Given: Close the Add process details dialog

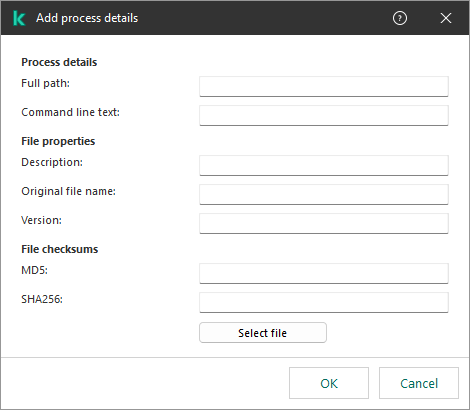Looking at the screenshot, I should [446, 18].
